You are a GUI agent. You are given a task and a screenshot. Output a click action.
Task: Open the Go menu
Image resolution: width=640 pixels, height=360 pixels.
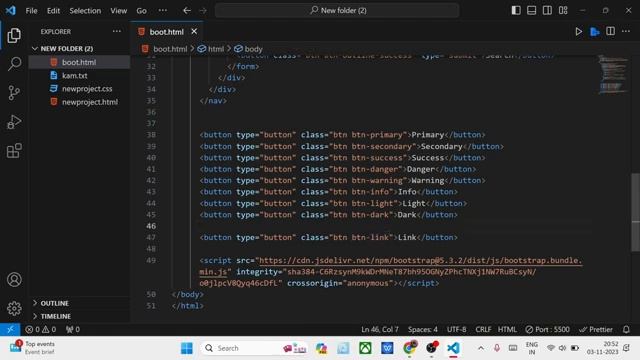(141, 11)
